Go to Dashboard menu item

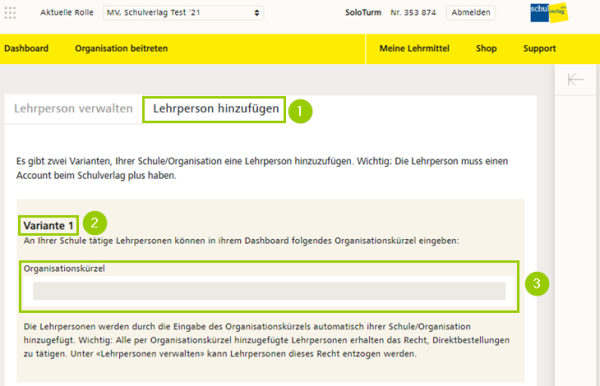coord(26,49)
